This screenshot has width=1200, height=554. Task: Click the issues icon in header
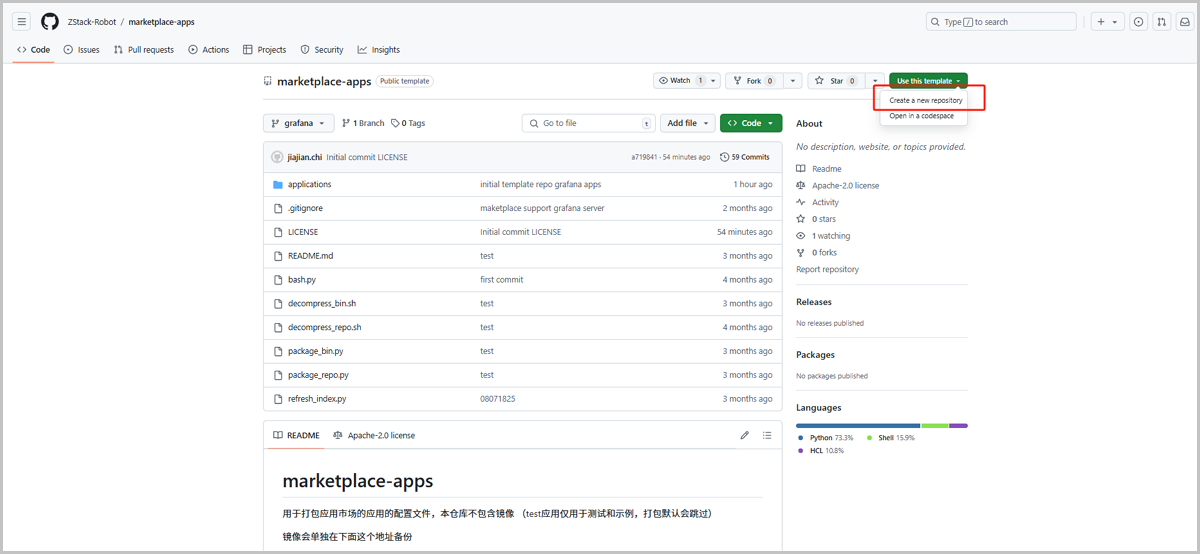[x=1138, y=21]
